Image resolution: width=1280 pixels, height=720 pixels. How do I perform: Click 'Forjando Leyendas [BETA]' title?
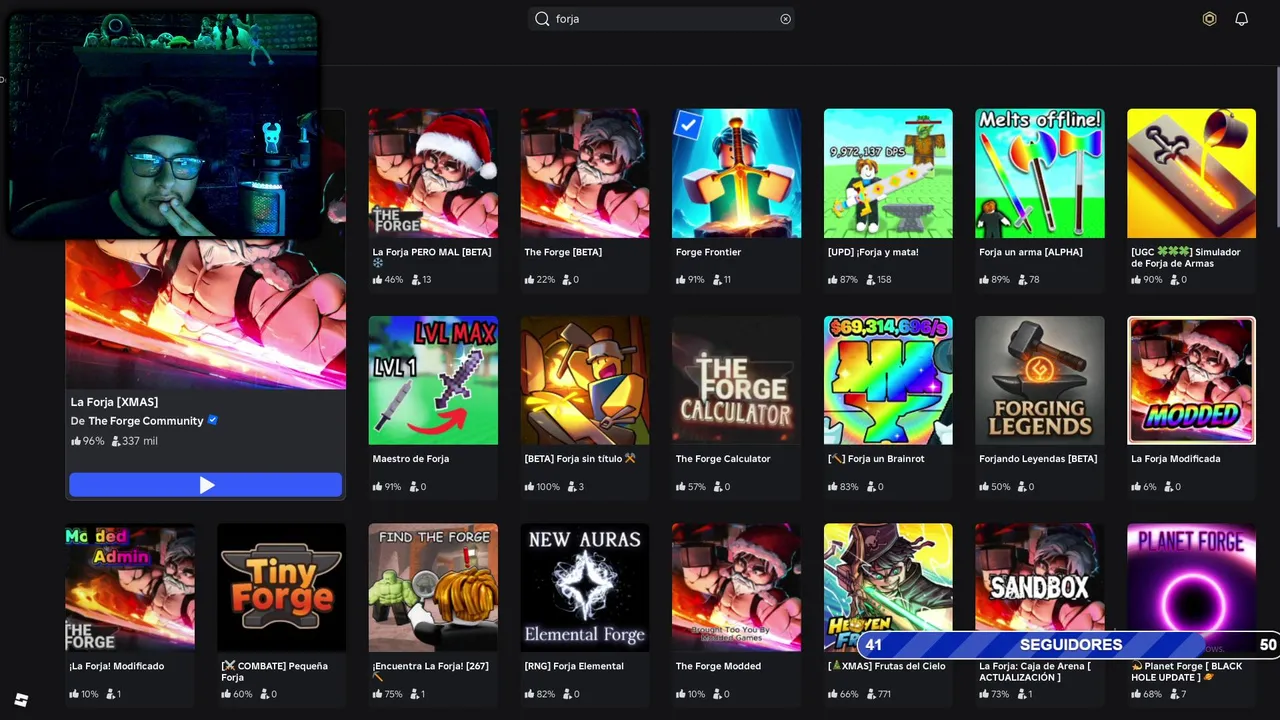click(1038, 459)
